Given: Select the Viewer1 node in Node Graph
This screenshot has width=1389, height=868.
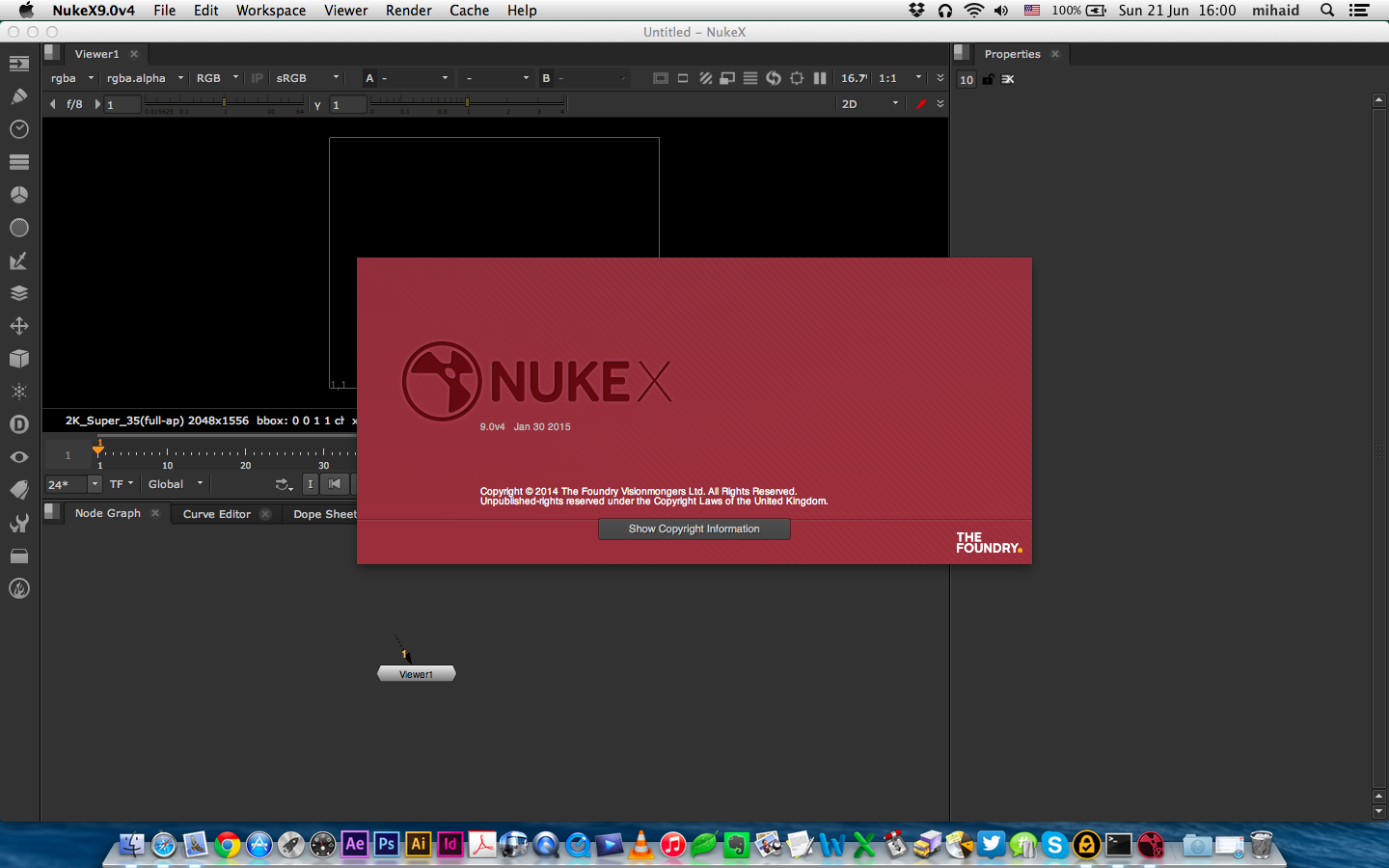Looking at the screenshot, I should (x=417, y=674).
